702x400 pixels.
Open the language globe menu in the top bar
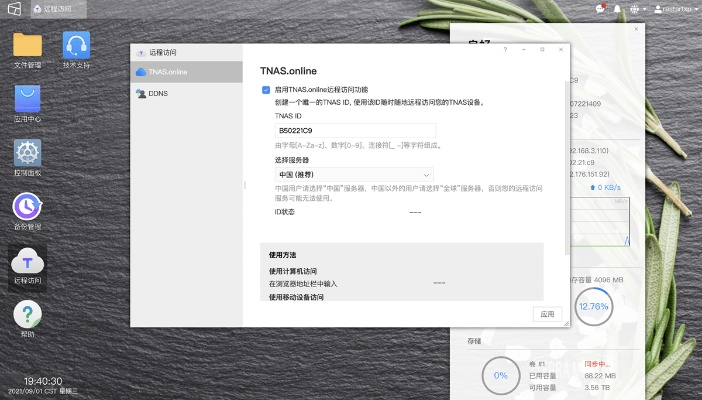tap(637, 9)
